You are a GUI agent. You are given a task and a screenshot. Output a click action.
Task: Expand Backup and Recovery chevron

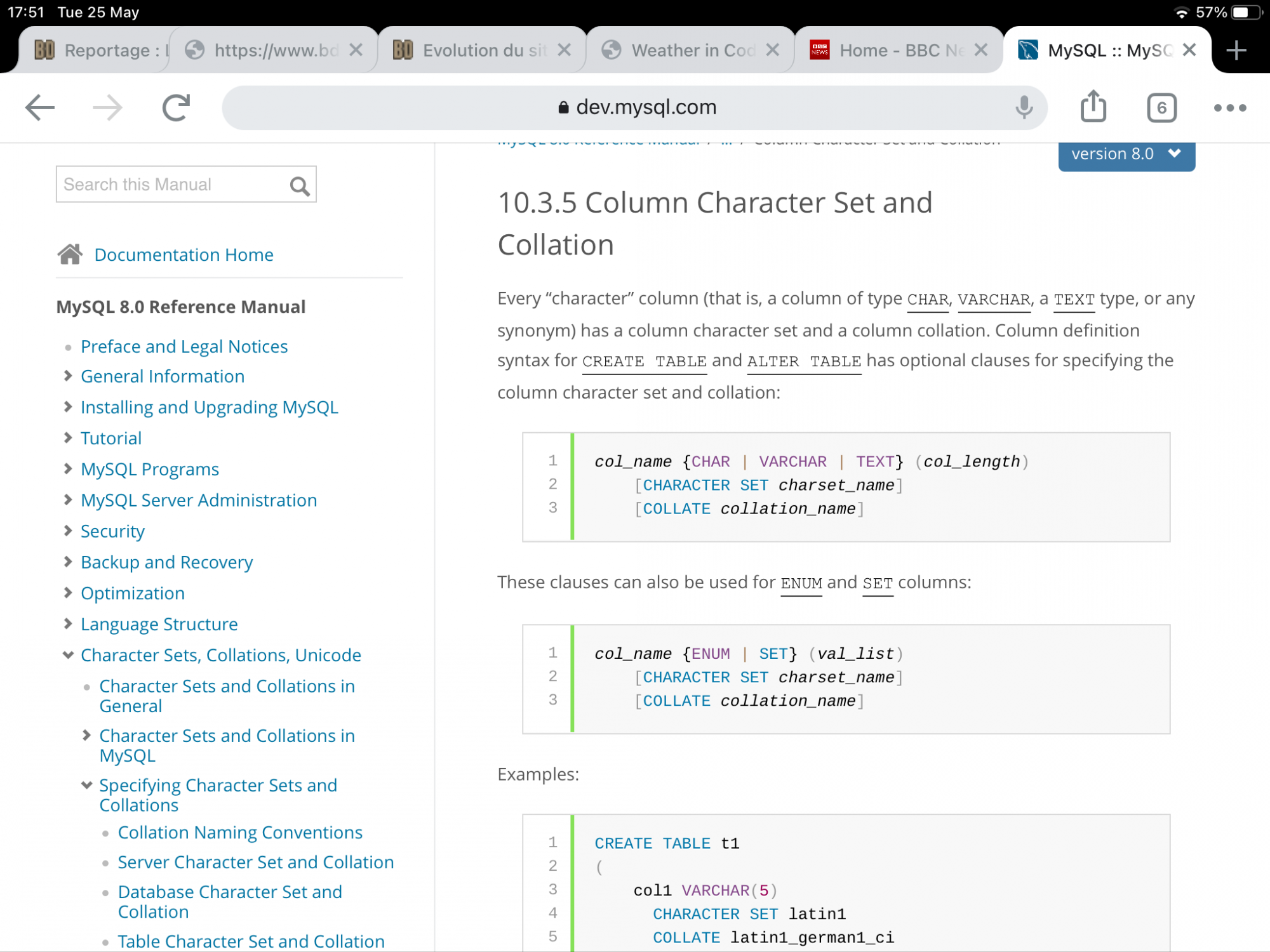[x=68, y=562]
